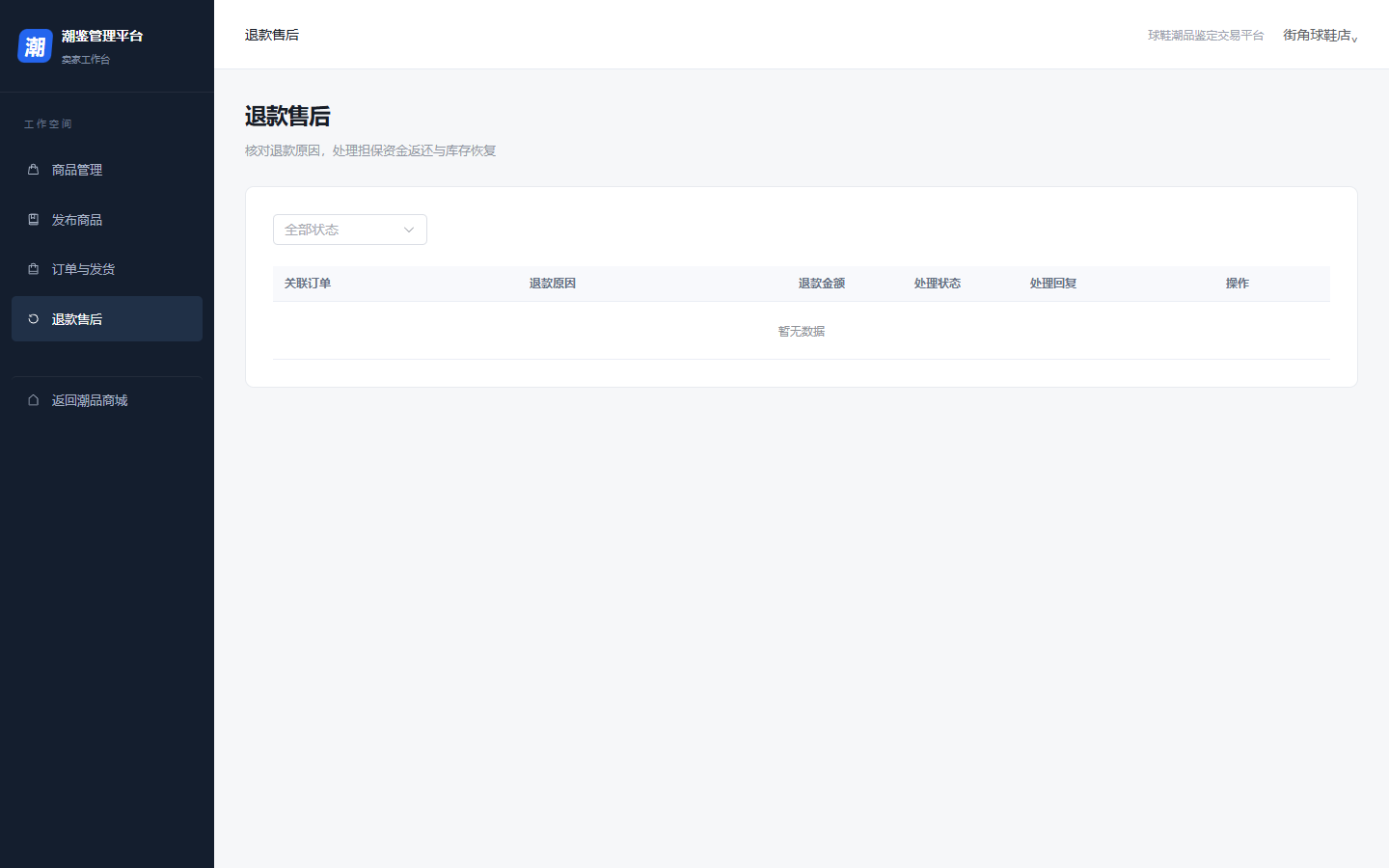This screenshot has height=868, width=1389.
Task: Click the 发布商品 sidebar icon
Action: coord(33,220)
